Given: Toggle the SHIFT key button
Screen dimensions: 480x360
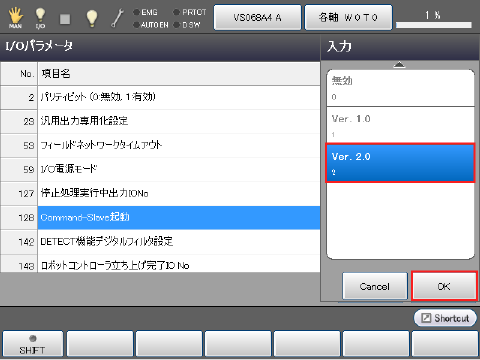Looking at the screenshot, I should tap(32, 344).
